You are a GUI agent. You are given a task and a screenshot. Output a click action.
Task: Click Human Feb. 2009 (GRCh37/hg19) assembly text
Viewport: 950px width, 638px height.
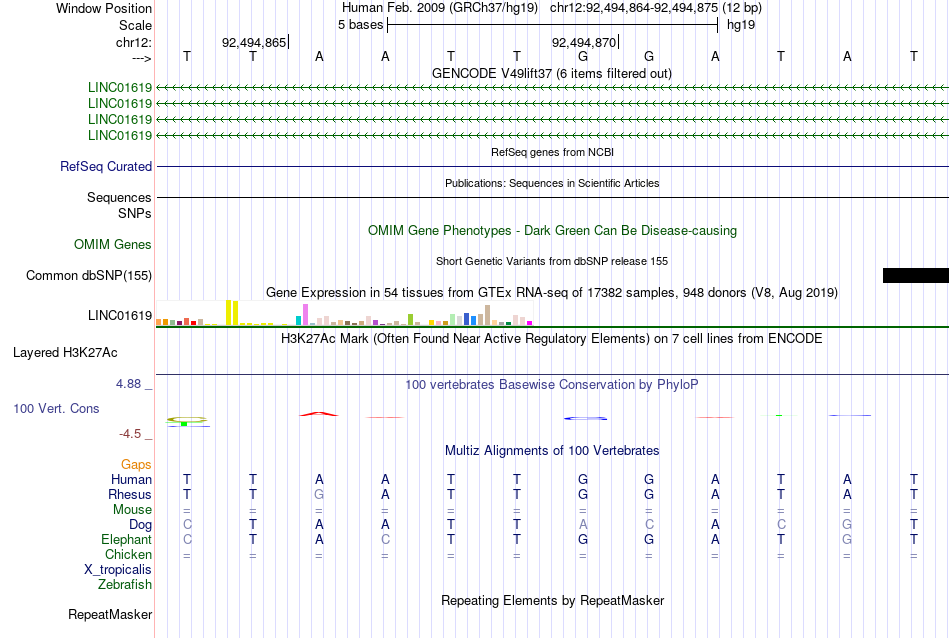tap(440, 8)
